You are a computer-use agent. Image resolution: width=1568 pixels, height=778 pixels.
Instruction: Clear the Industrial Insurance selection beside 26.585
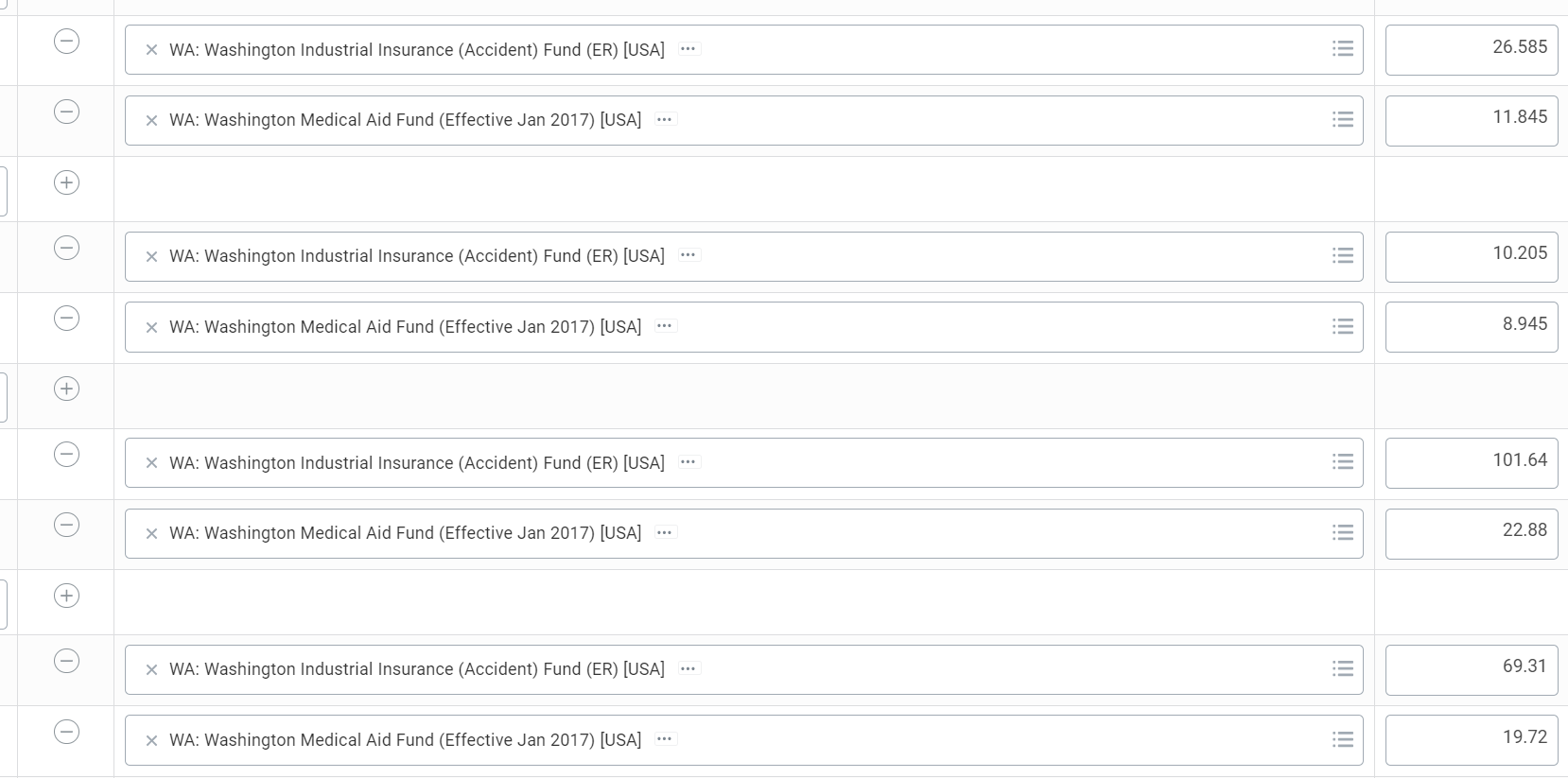151,50
